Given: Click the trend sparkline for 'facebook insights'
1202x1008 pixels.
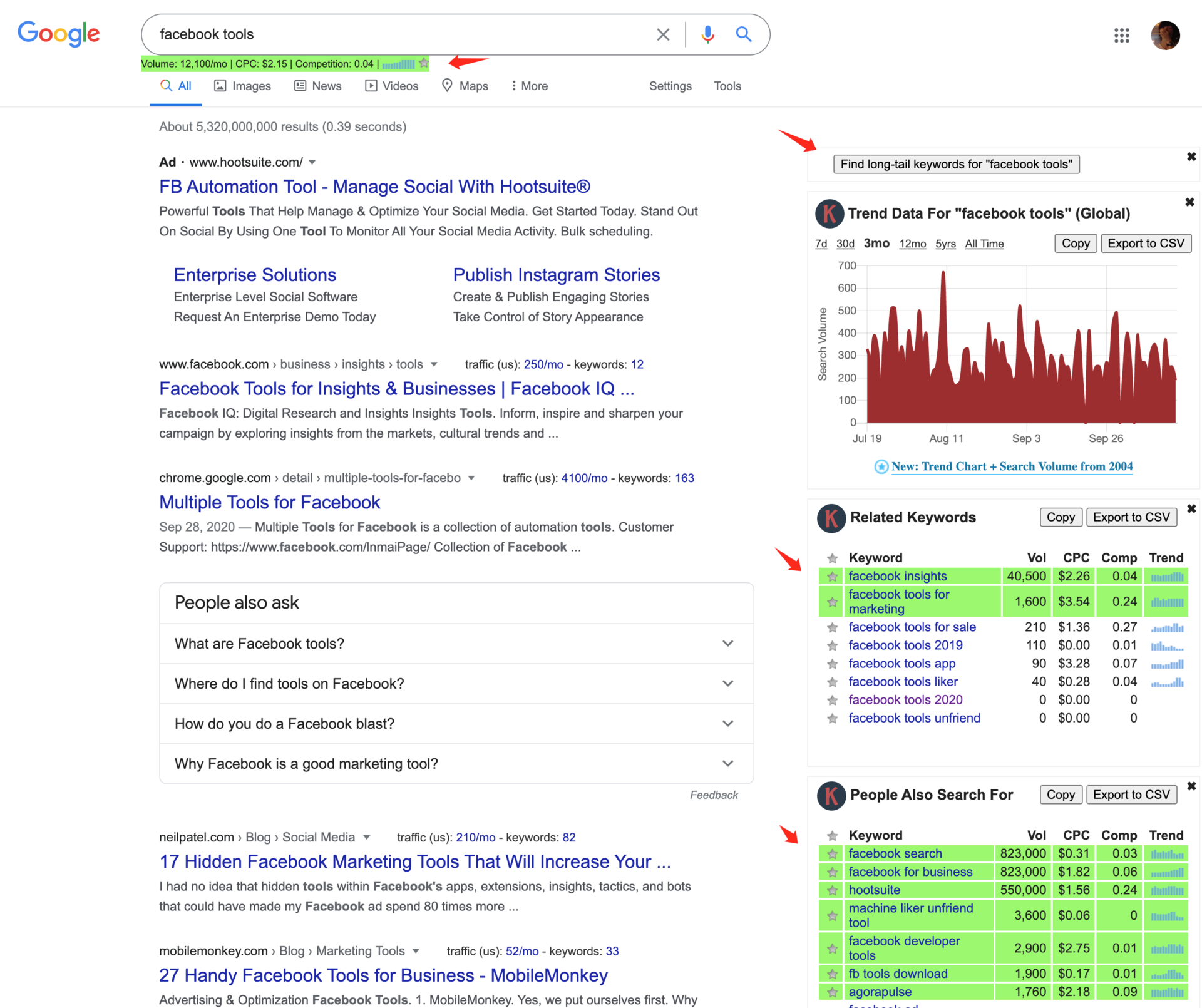Looking at the screenshot, I should (1167, 577).
